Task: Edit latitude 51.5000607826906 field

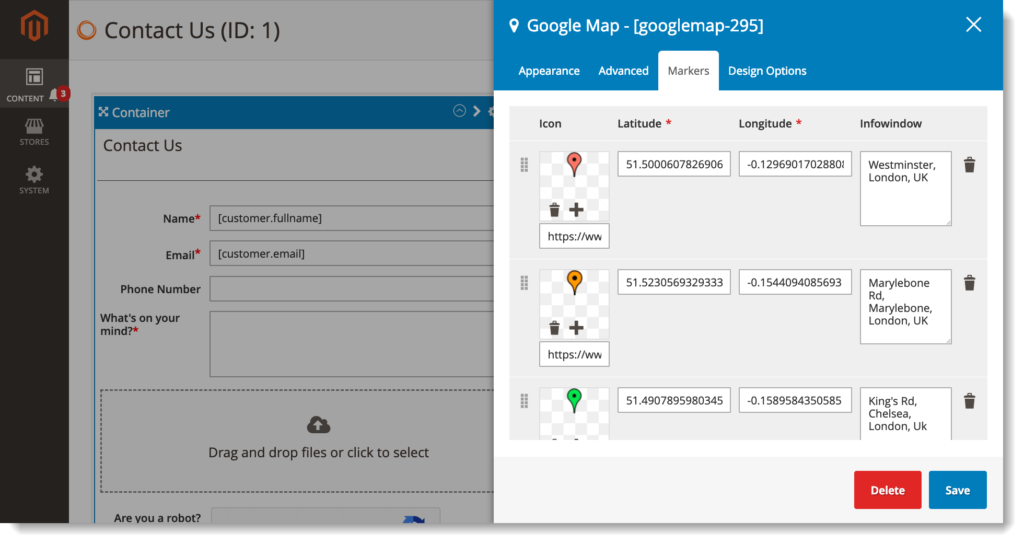Action: click(x=674, y=164)
